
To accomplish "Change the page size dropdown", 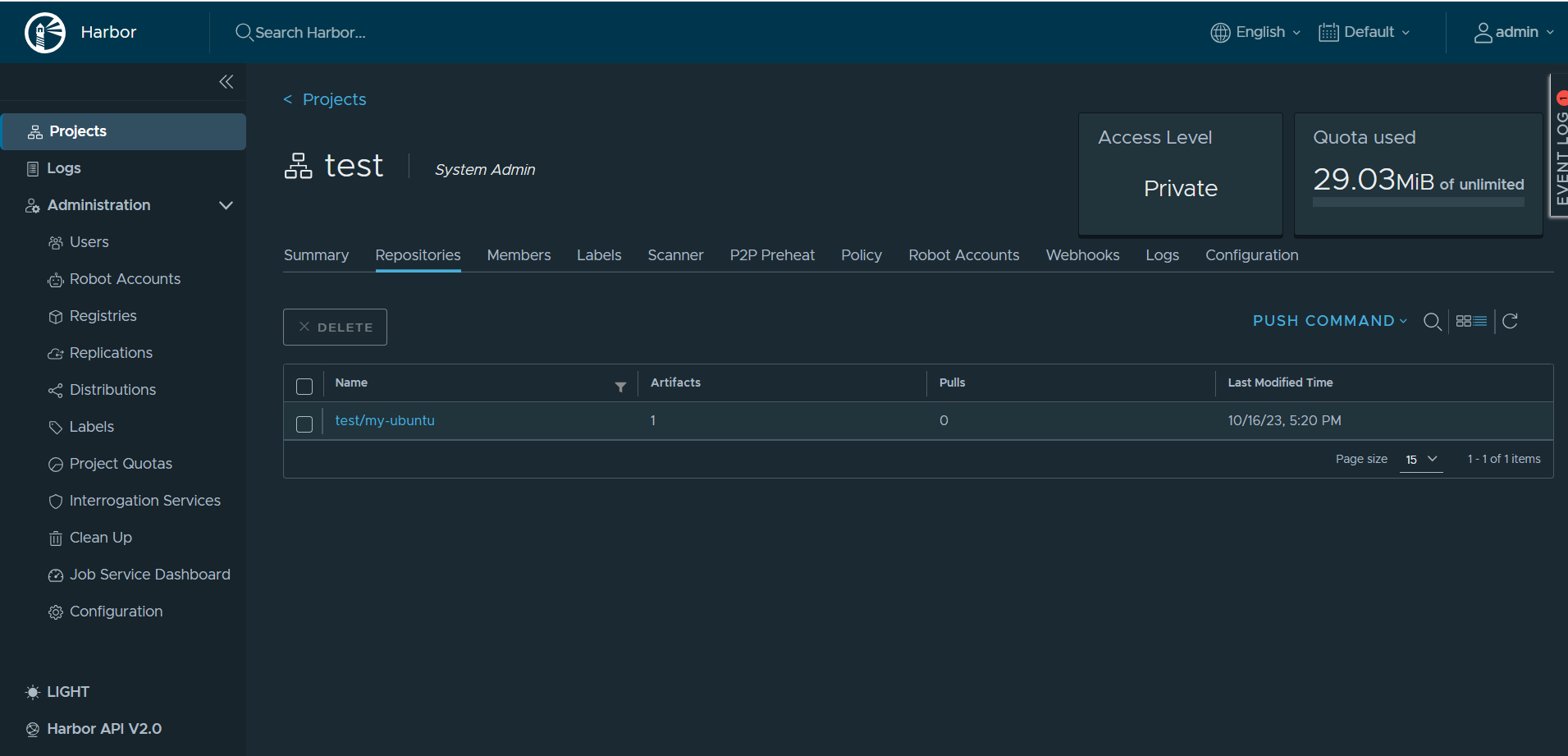I will (1421, 460).
